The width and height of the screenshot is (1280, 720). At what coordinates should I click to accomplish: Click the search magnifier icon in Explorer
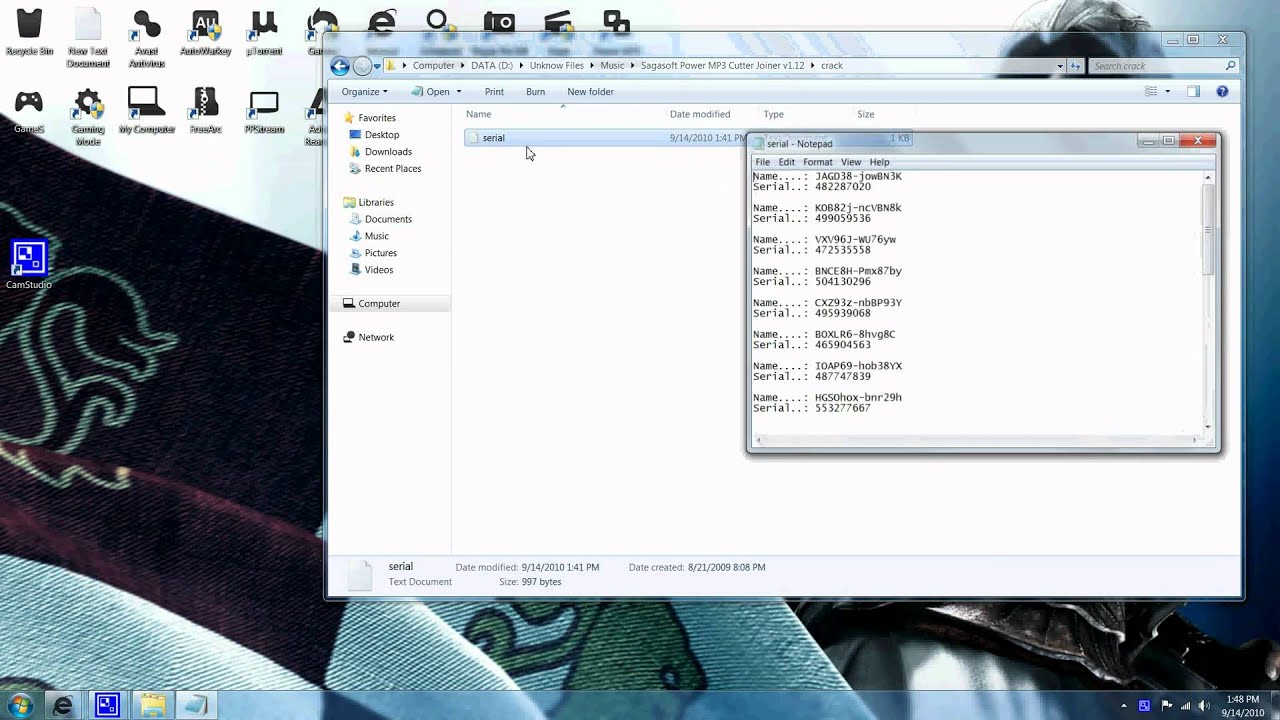[x=1231, y=66]
